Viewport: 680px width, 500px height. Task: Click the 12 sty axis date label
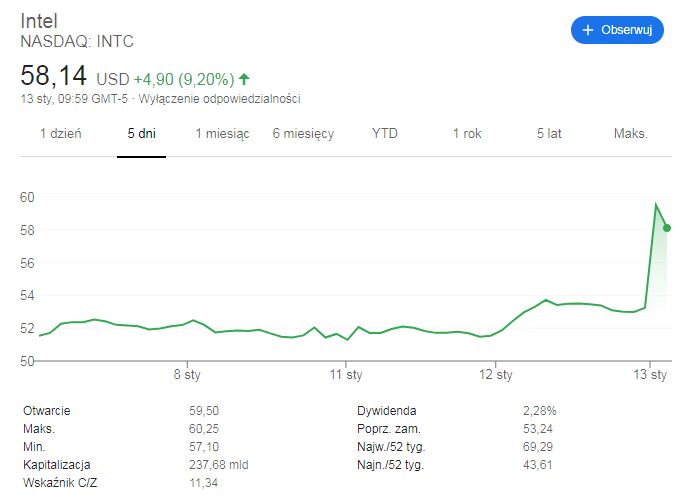point(496,374)
